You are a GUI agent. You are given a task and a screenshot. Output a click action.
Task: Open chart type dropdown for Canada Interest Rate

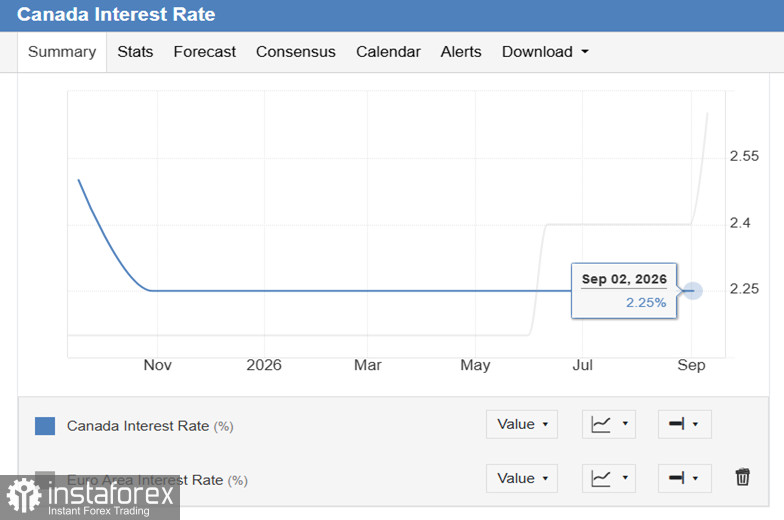608,424
